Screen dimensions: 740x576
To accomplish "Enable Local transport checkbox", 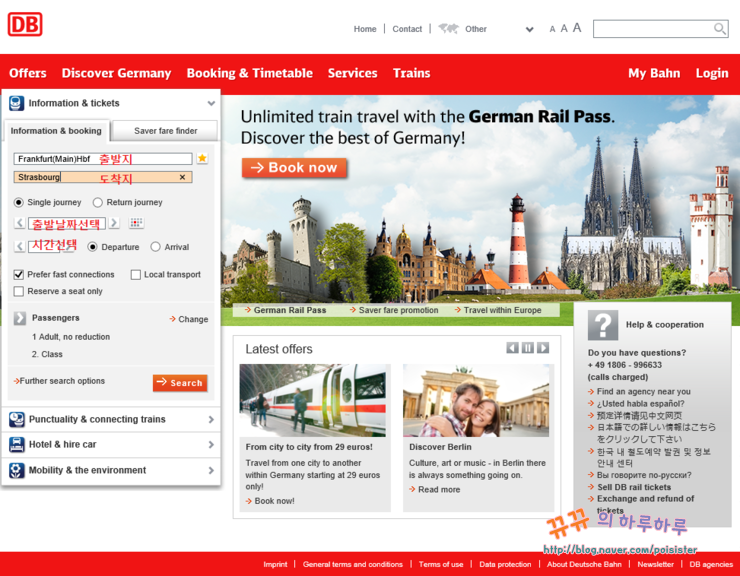I will (x=135, y=274).
